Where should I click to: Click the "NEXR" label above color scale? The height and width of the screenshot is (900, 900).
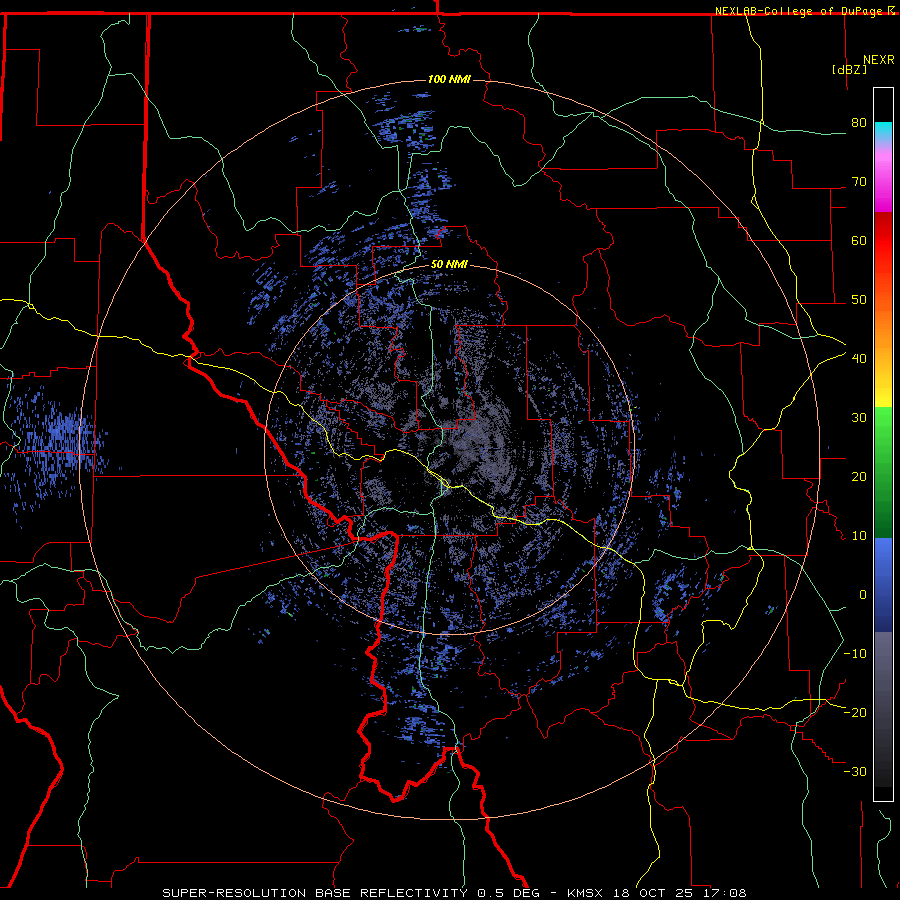(878, 60)
